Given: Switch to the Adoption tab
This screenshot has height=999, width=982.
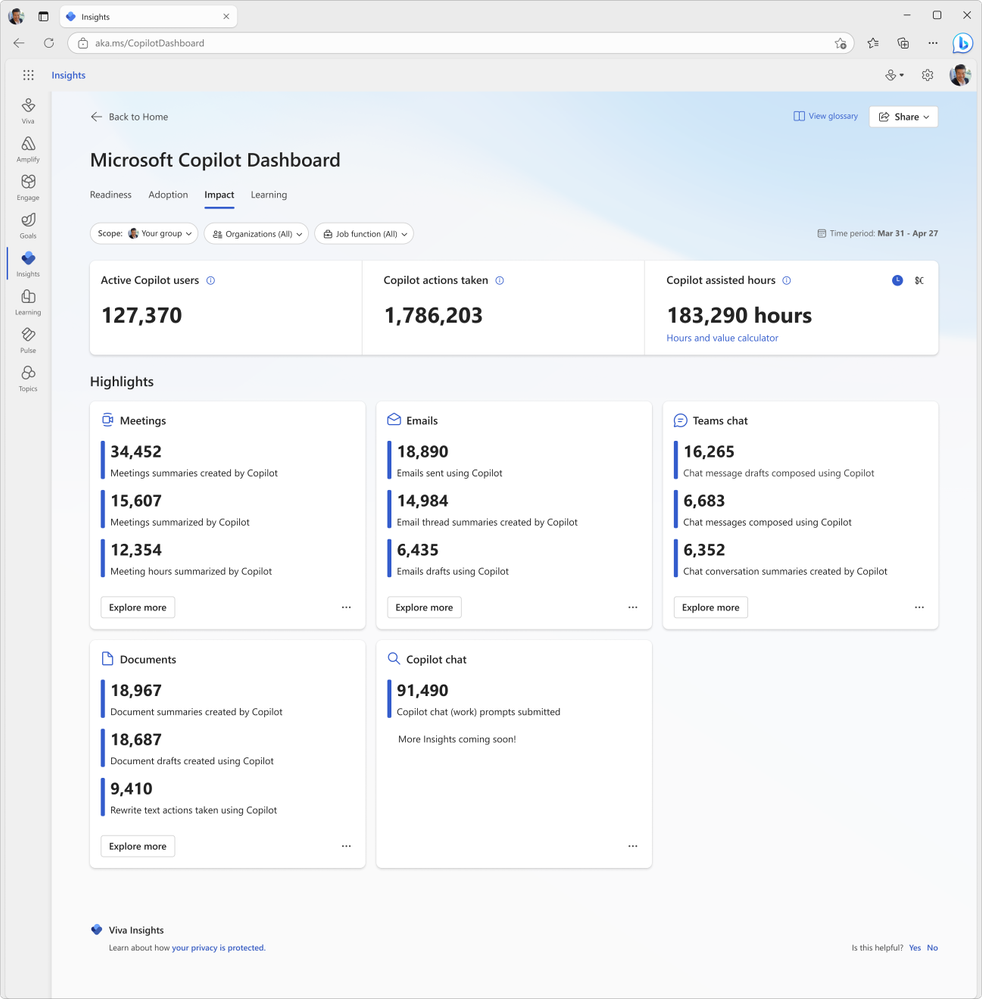Looking at the screenshot, I should (x=168, y=195).
